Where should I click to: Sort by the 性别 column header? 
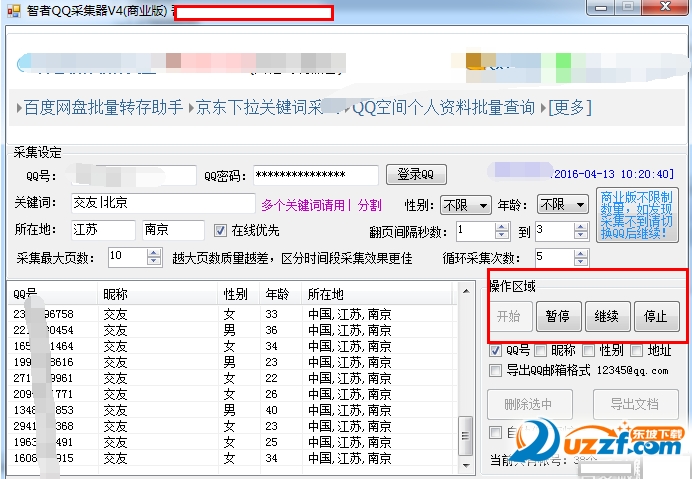pos(238,294)
